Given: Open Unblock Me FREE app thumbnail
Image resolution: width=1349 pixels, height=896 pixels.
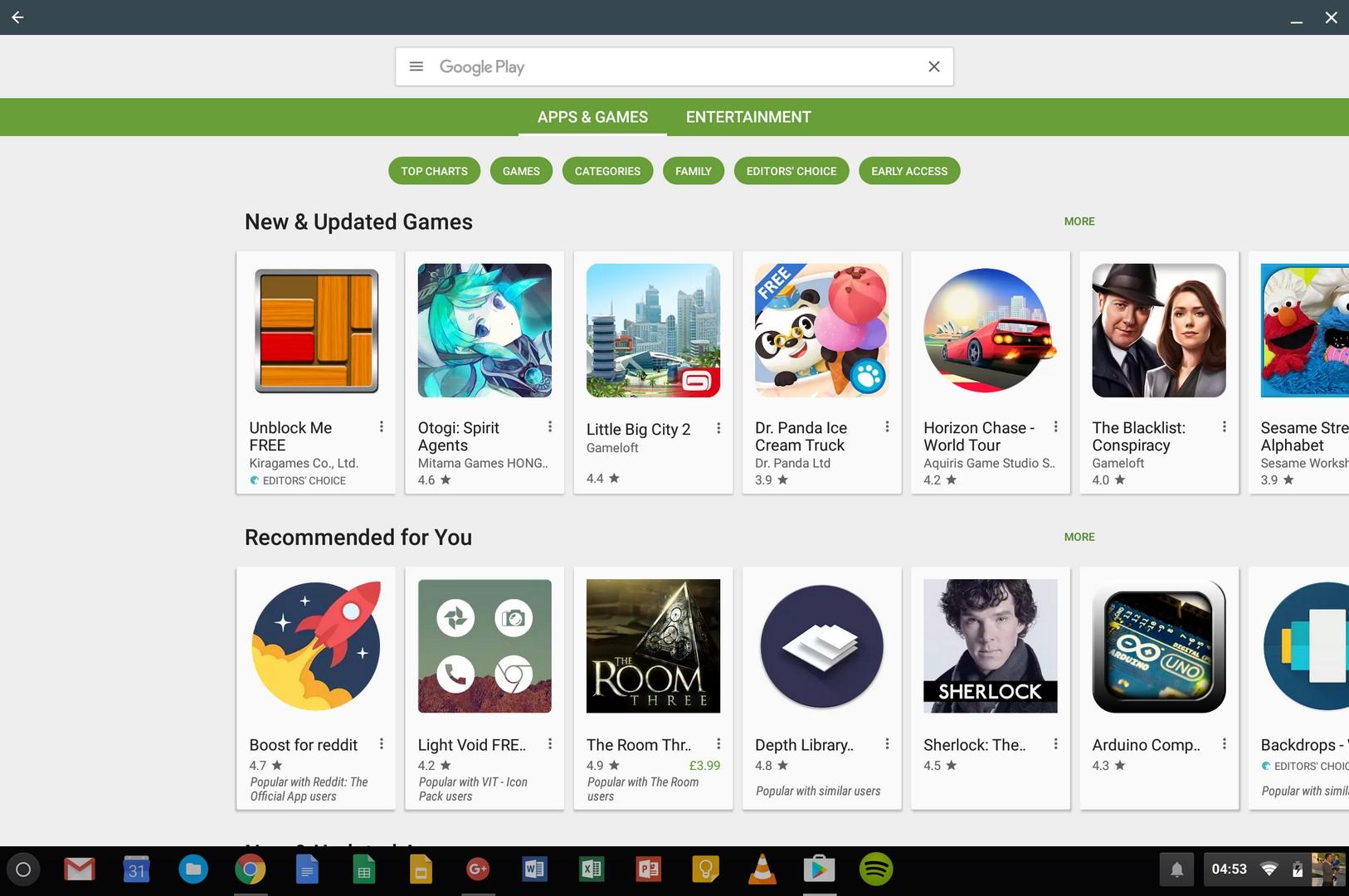Looking at the screenshot, I should pos(316,330).
